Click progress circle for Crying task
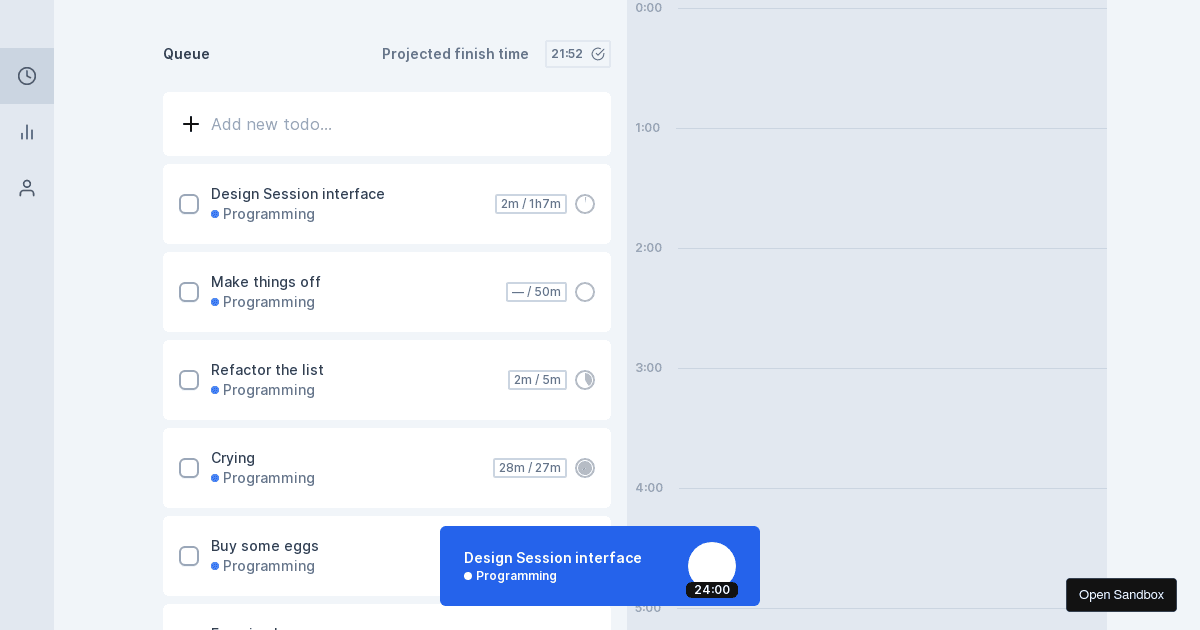 pyautogui.click(x=585, y=468)
